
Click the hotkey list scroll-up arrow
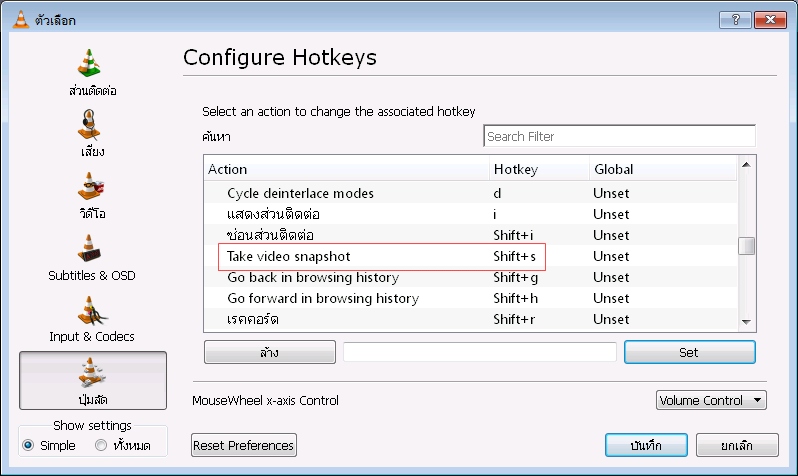746,164
